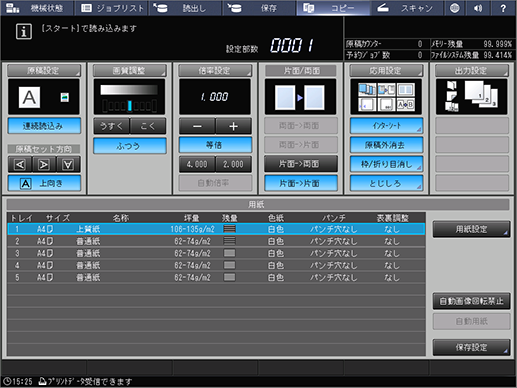
Task: Click the original document A preview thumbnail
Action: (x=29, y=97)
